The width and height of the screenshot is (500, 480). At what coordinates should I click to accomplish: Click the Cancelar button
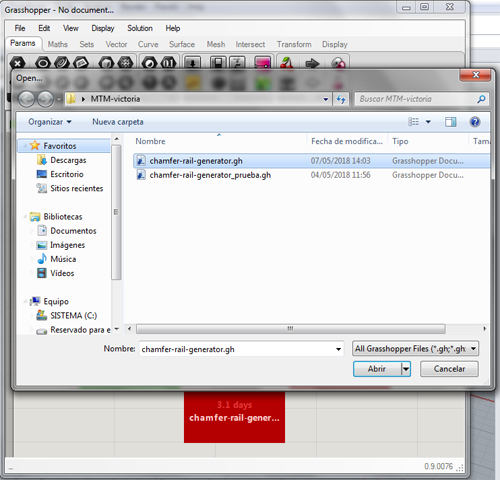pos(449,369)
